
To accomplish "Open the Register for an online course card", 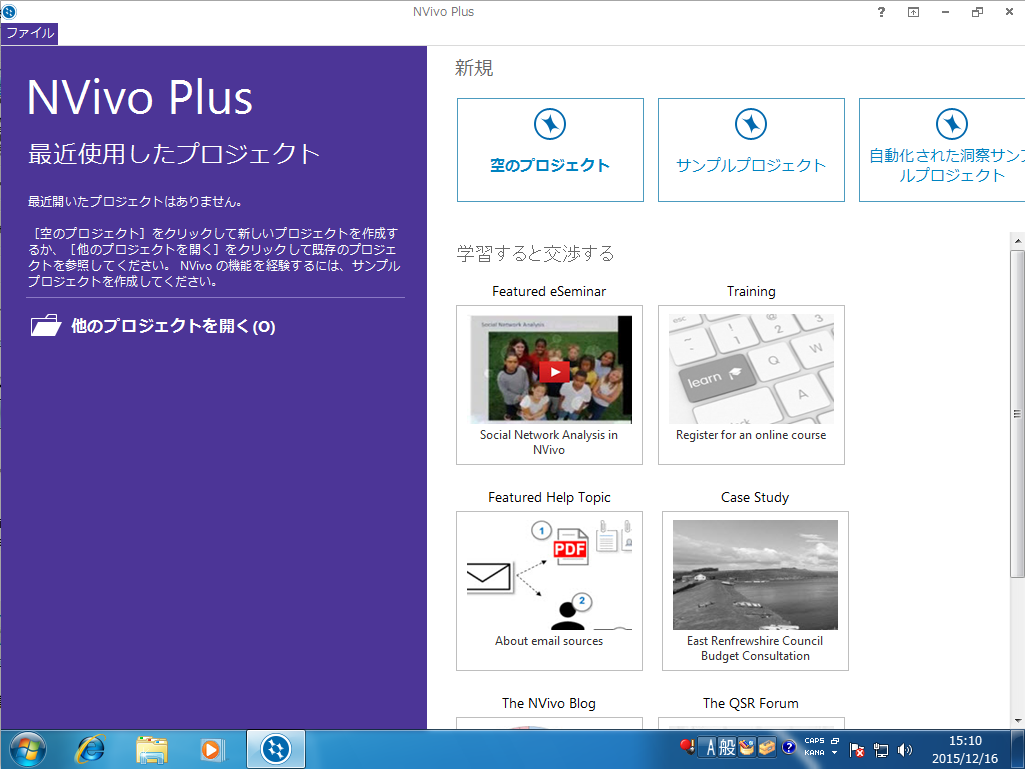I will (751, 384).
